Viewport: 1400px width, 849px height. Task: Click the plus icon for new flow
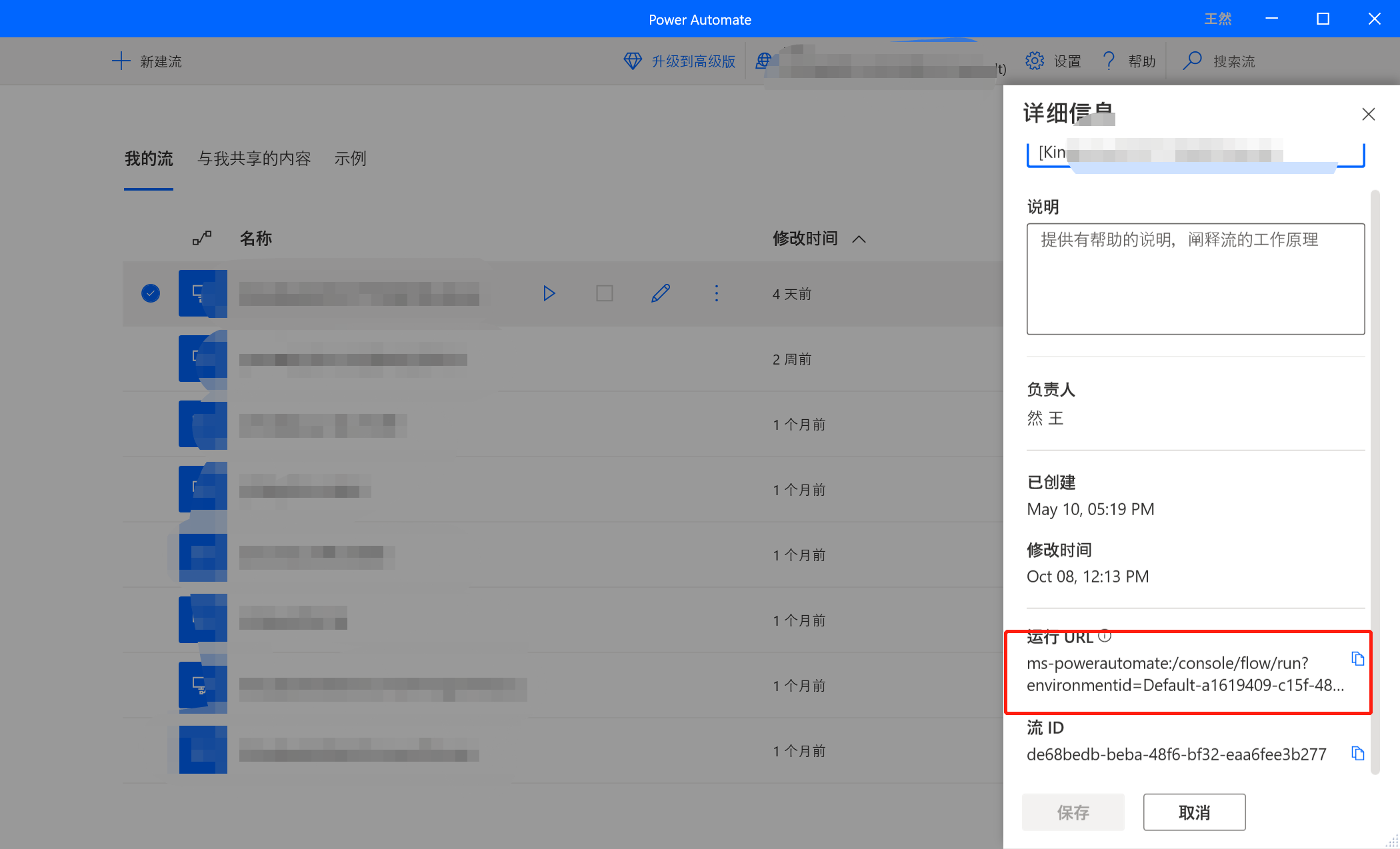coord(121,61)
